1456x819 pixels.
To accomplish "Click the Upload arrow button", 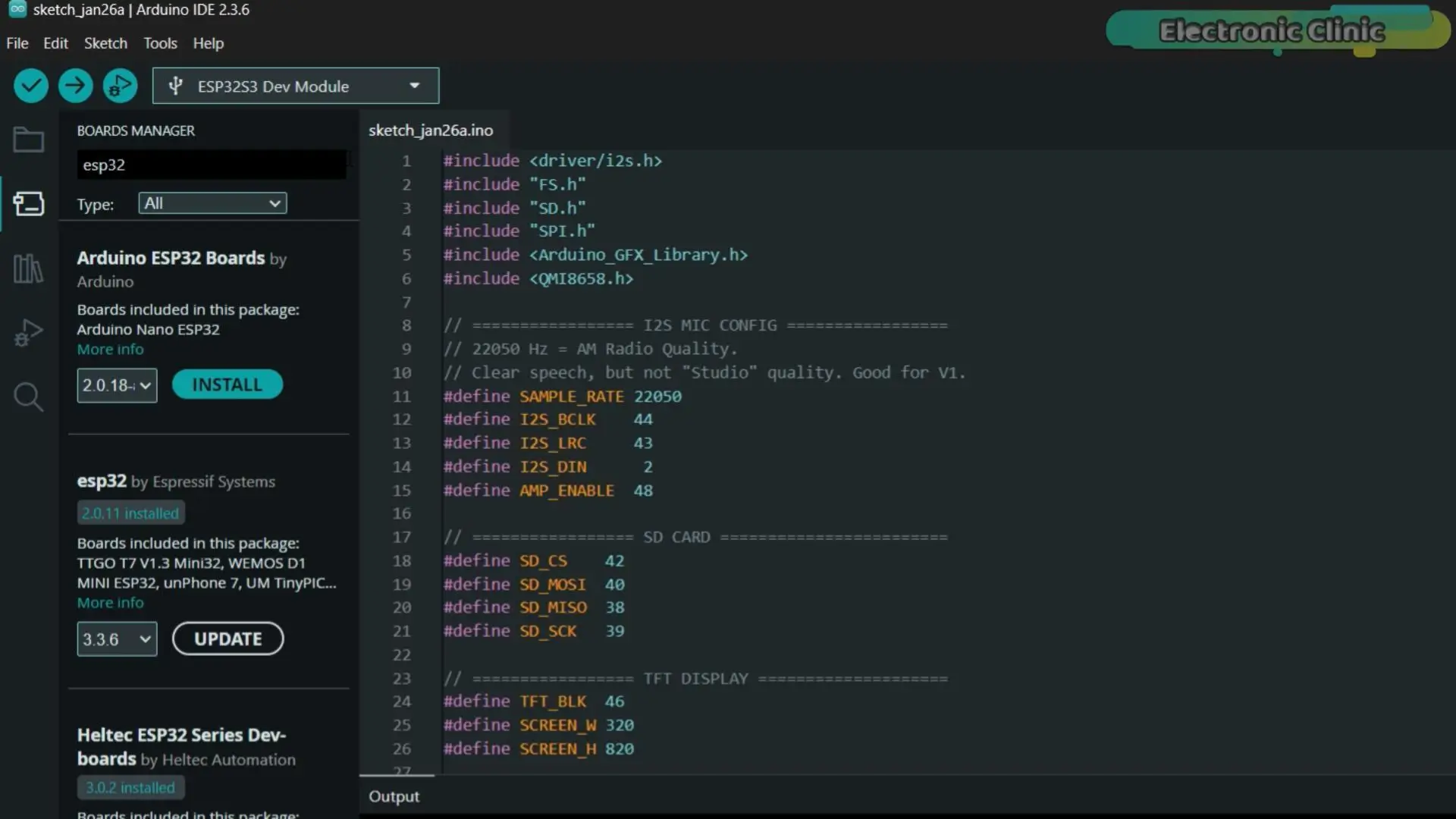I will [x=75, y=86].
